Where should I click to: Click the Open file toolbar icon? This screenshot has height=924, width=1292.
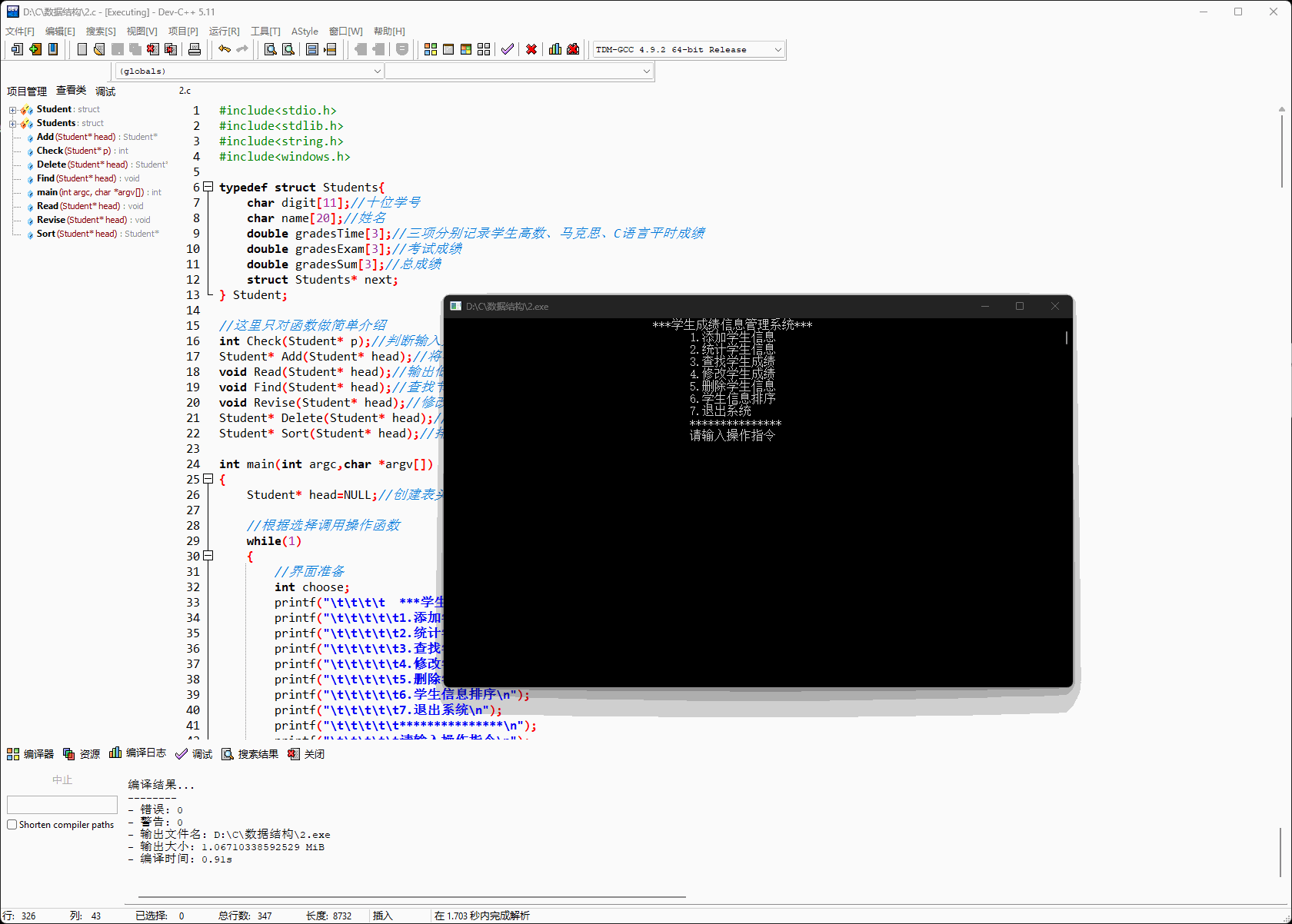(x=99, y=49)
